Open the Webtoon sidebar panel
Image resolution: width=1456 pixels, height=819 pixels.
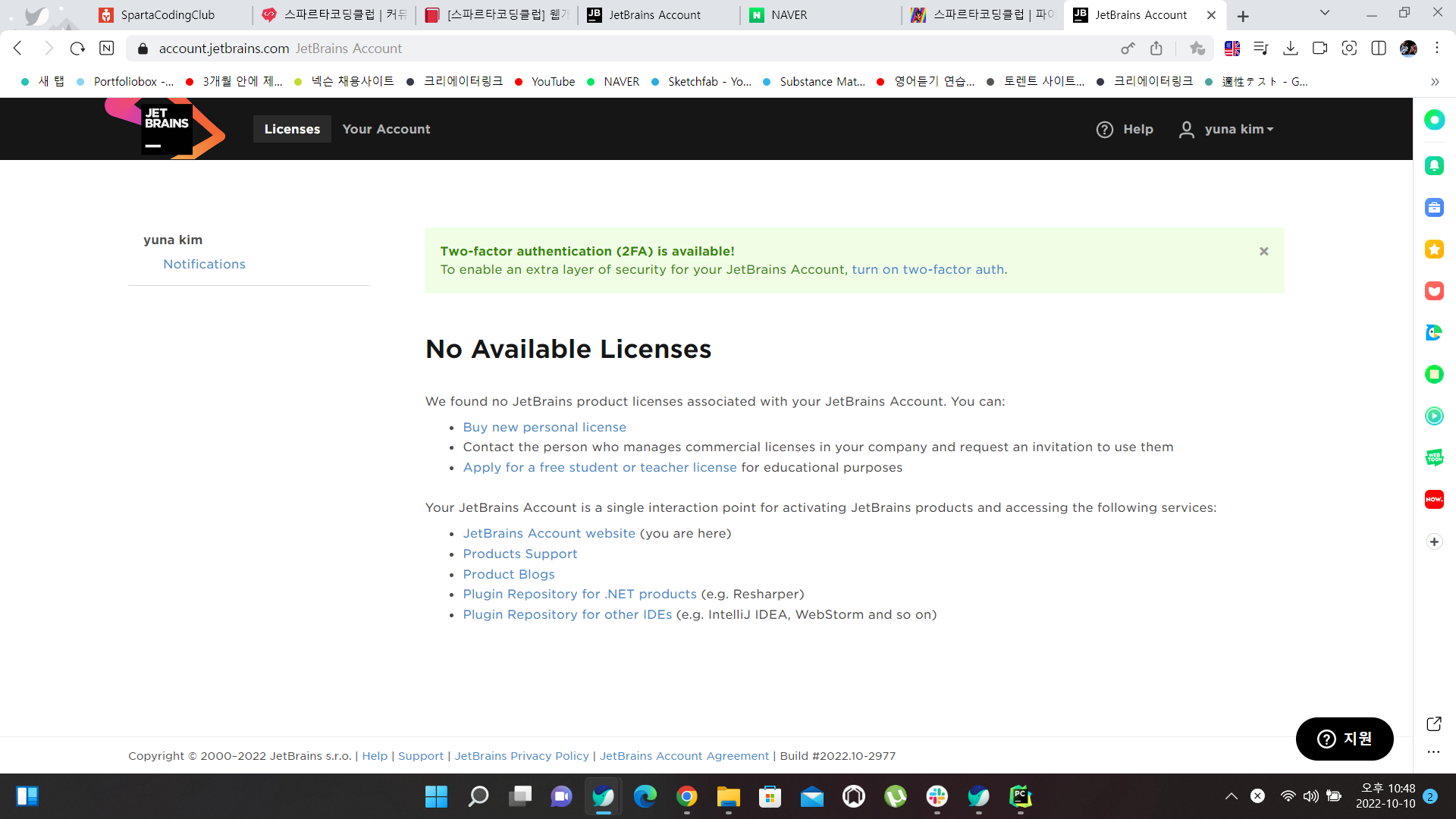[1434, 458]
